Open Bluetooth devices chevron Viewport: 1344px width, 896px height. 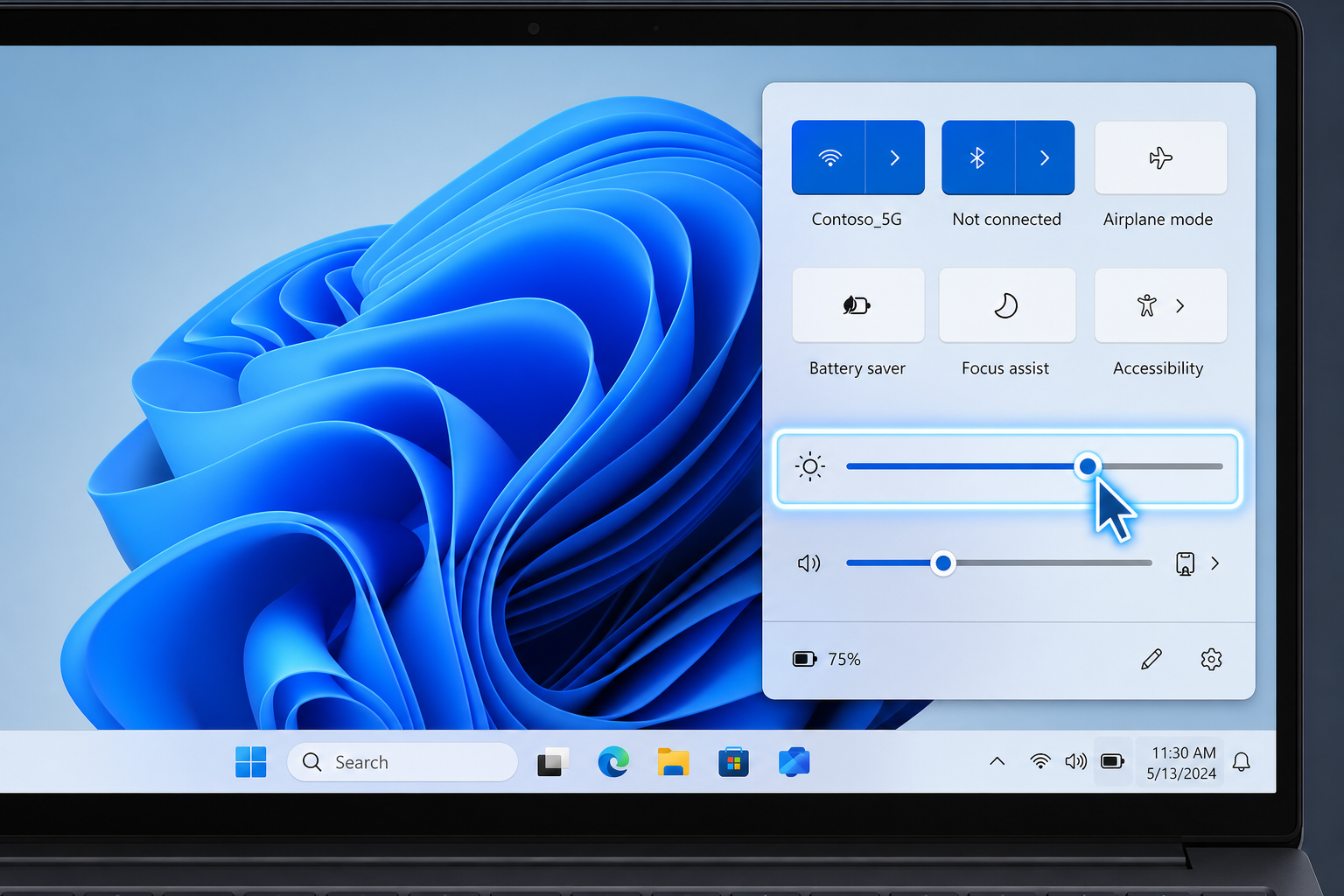pos(1045,157)
